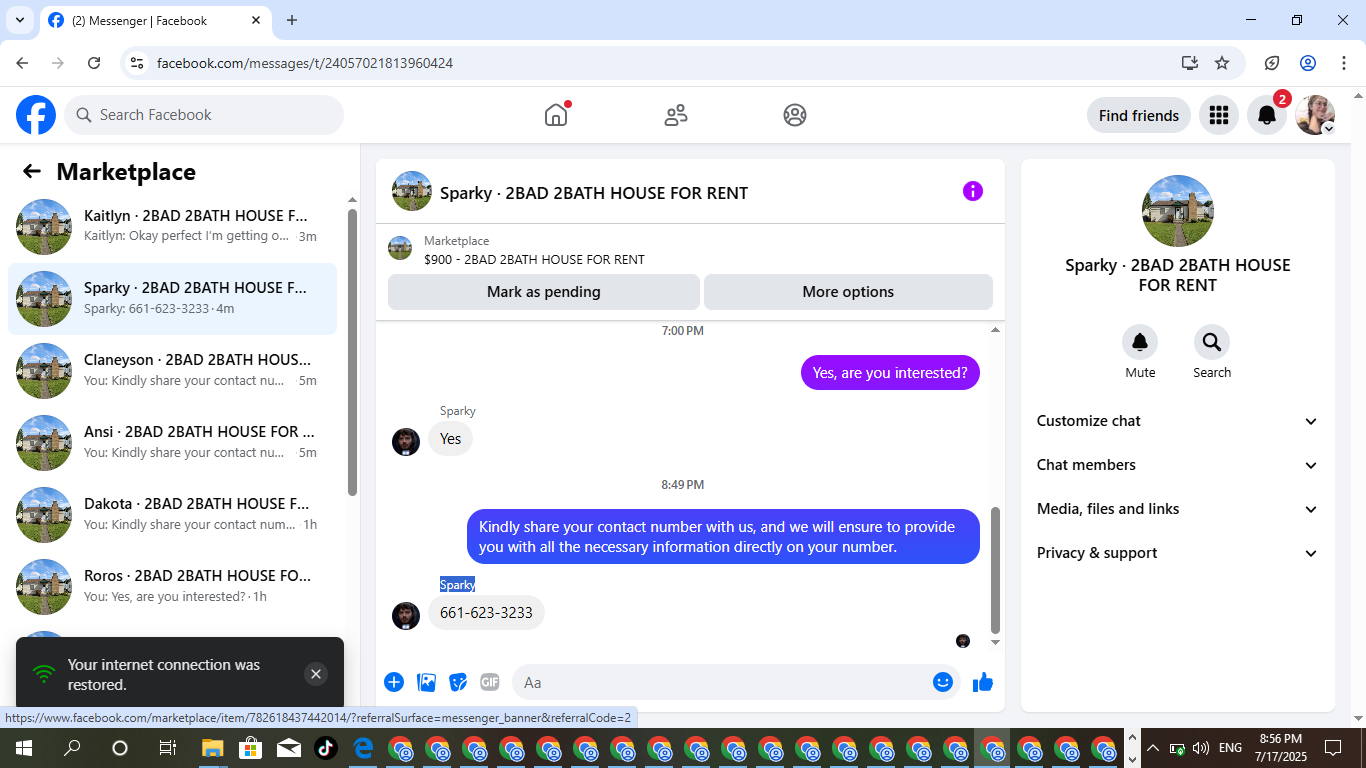Screen dimensions: 1366x768
Task: Open File Explorer from the taskbar
Action: pos(212,748)
